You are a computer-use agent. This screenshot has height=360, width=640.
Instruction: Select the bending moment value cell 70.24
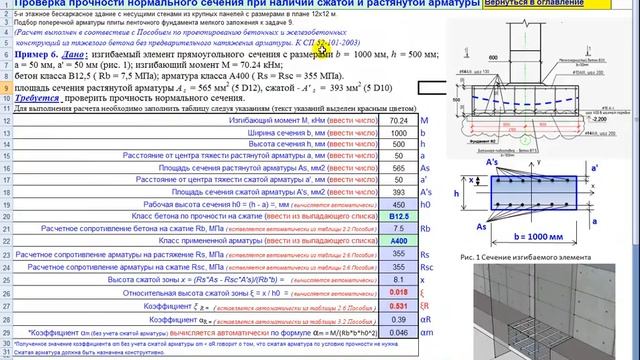(x=398, y=120)
